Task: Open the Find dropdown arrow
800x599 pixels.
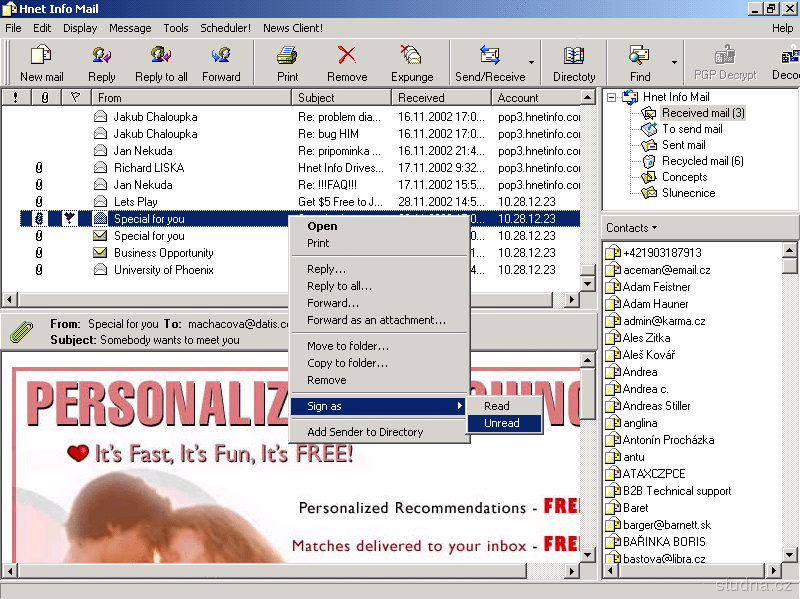Action: (674, 63)
